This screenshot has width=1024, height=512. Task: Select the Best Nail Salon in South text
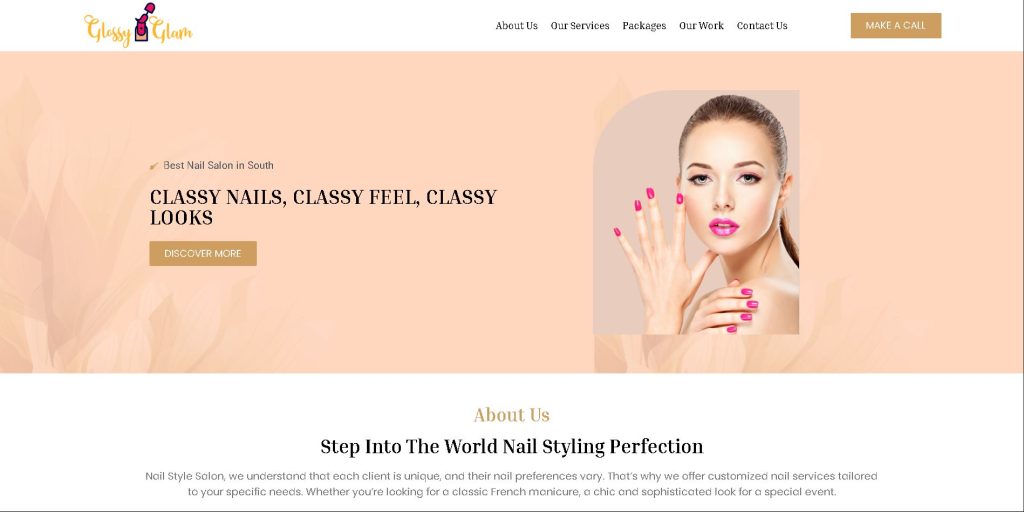(218, 165)
